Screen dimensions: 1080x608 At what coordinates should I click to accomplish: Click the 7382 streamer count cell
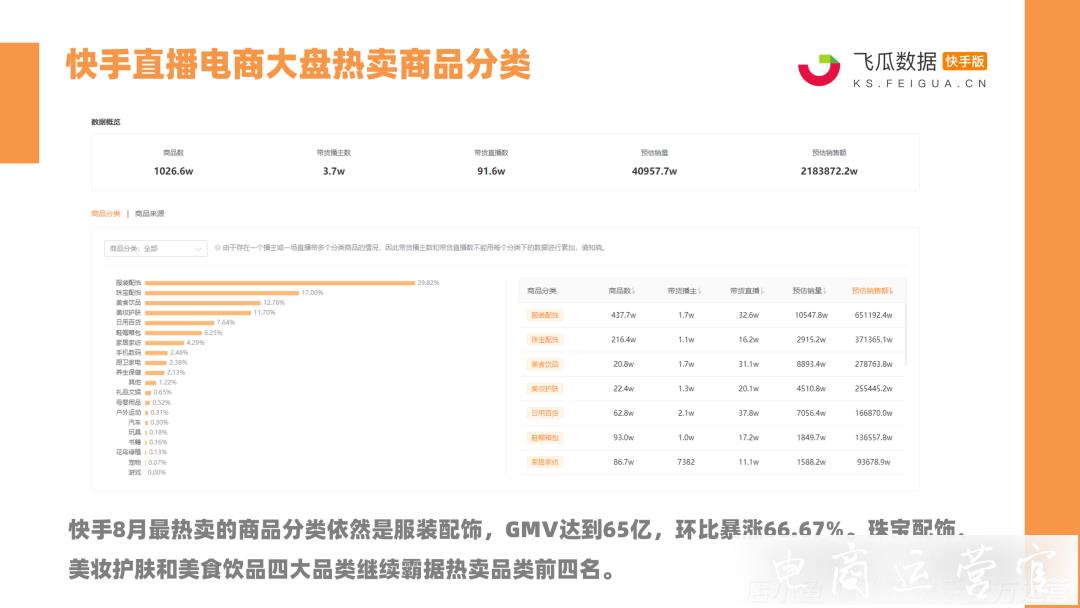[686, 462]
